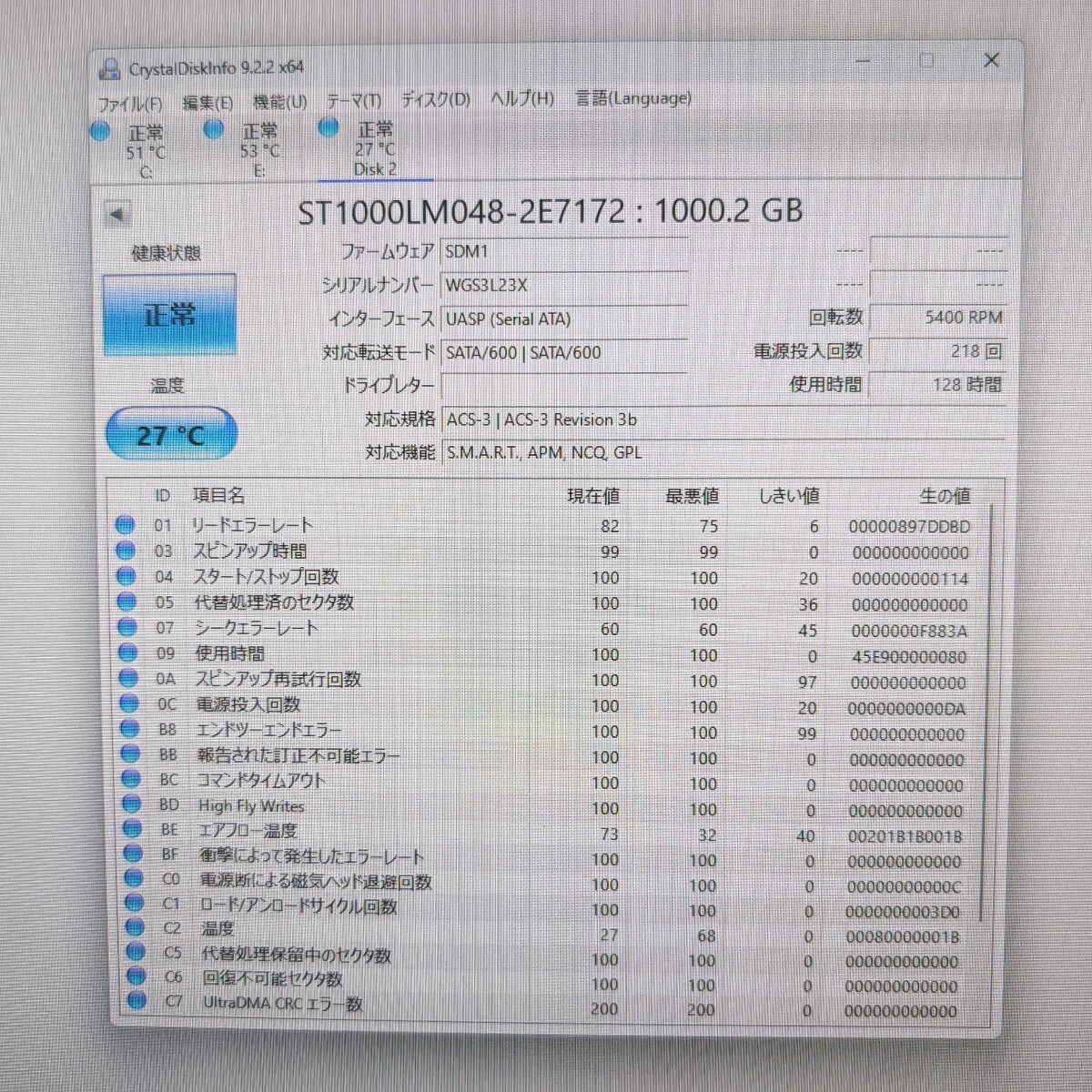
Task: Click the raw value 45E900000080
Action: (907, 656)
